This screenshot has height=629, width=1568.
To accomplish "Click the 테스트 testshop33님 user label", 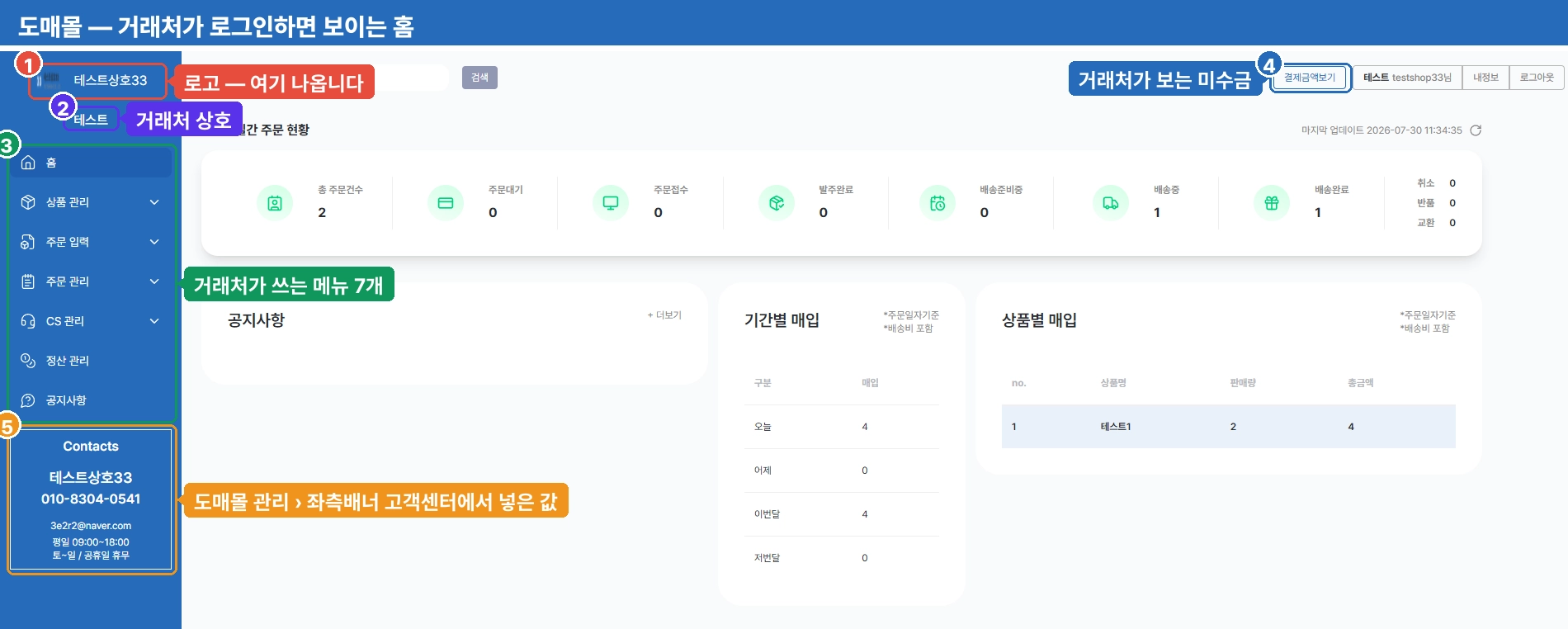I will 1407,78.
